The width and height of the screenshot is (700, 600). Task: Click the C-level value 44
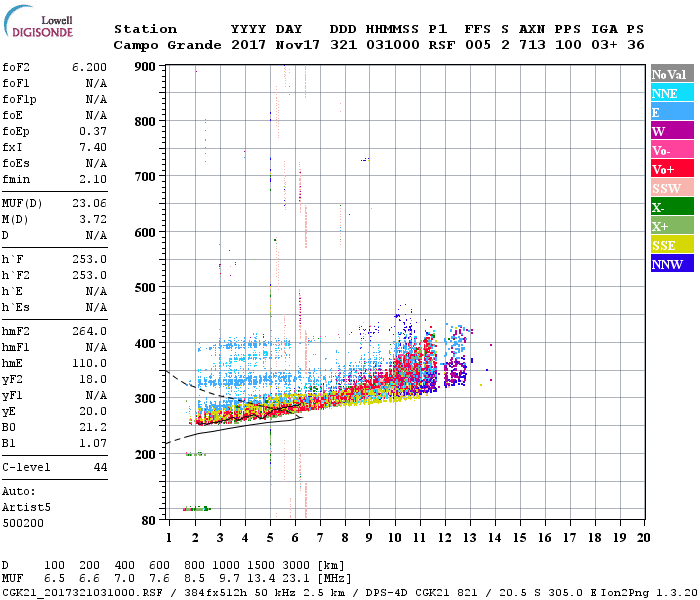click(100, 467)
